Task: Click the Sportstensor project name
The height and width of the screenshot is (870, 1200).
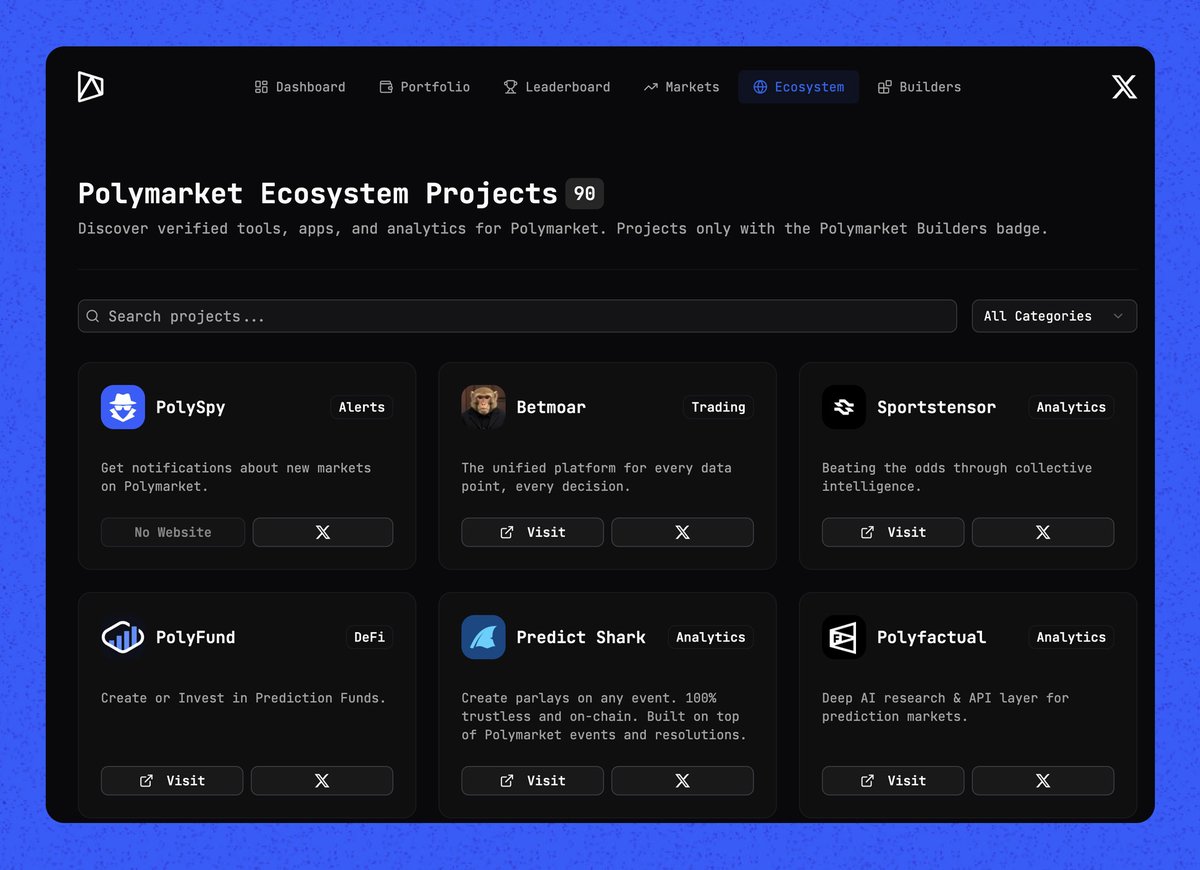Action: click(x=936, y=407)
